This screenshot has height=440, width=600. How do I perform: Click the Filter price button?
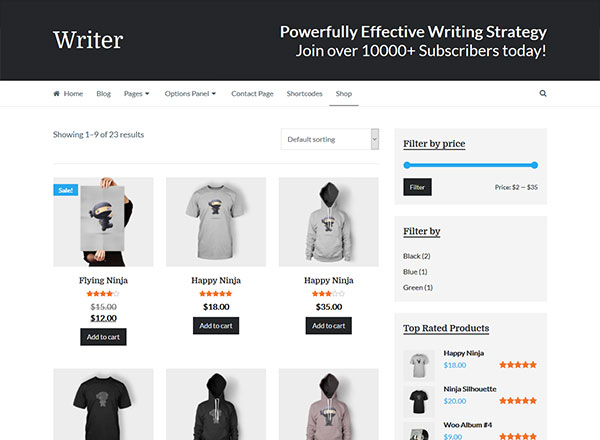pos(417,187)
